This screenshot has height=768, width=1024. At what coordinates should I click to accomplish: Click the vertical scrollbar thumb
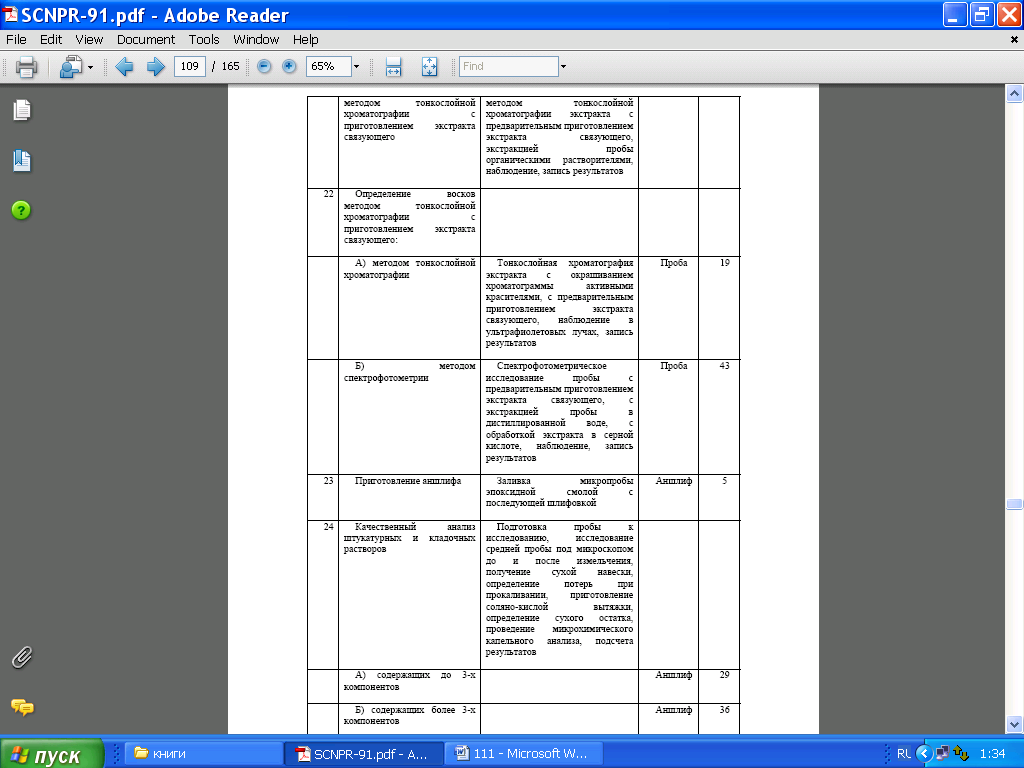(x=1014, y=504)
